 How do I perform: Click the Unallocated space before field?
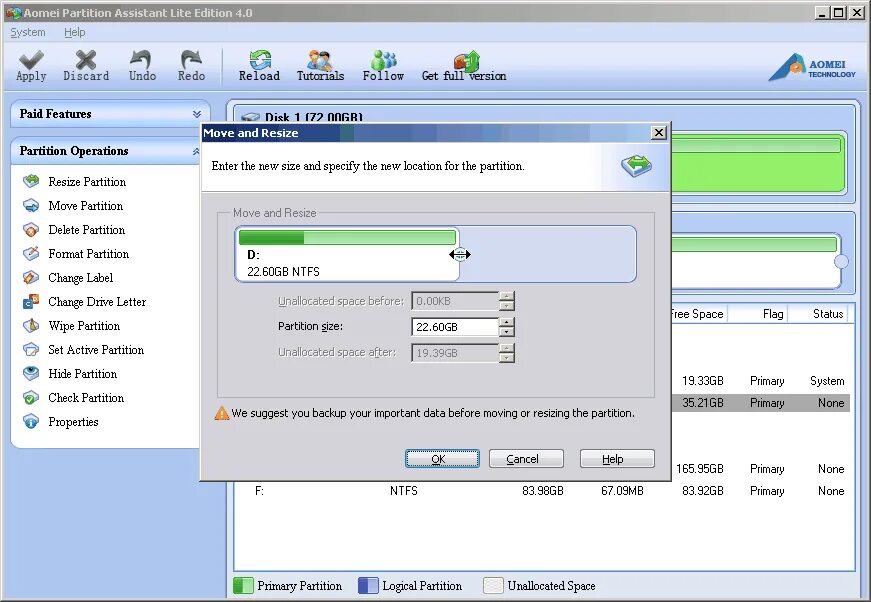(x=455, y=301)
